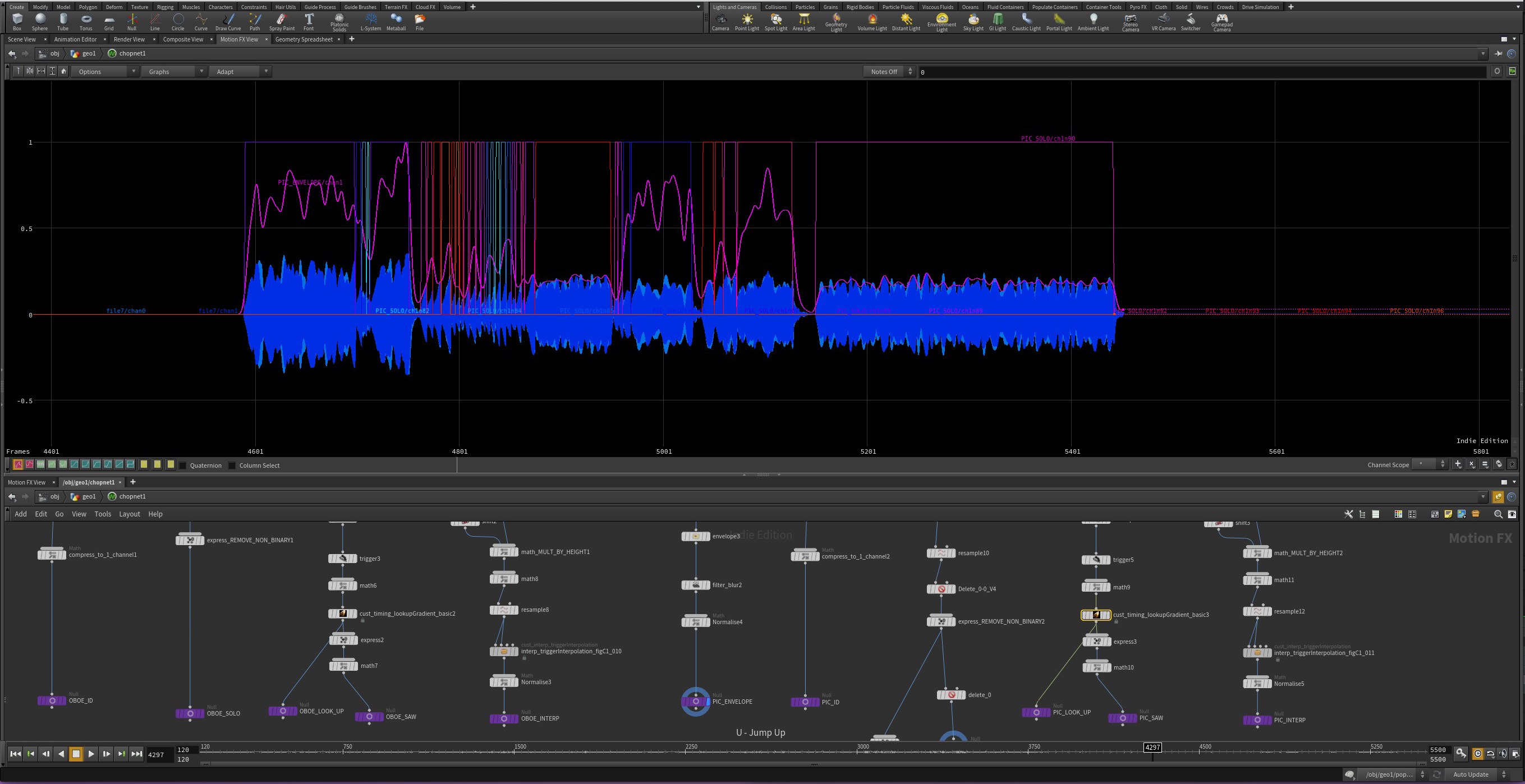1525x784 pixels.
Task: Click the chopnet1 path breadcrumb
Action: tap(132, 53)
